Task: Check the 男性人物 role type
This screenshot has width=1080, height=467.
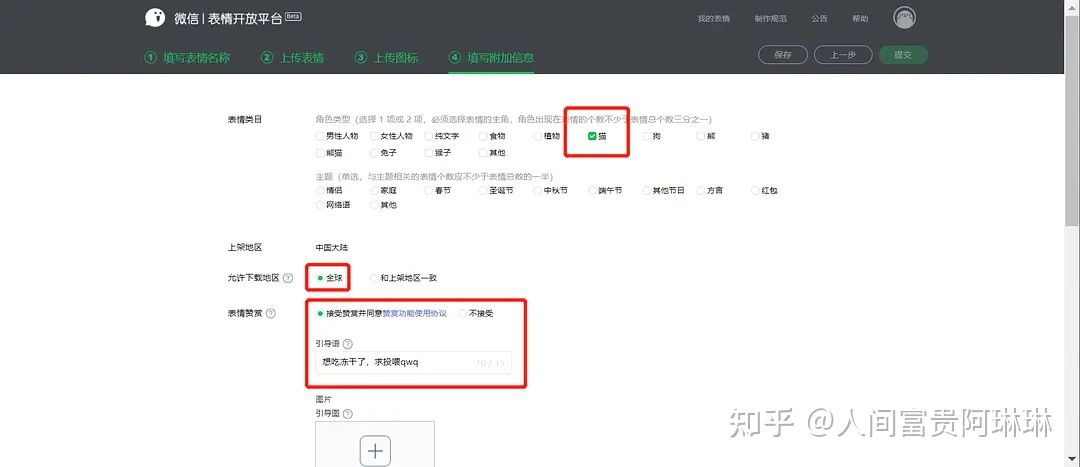Action: point(320,136)
